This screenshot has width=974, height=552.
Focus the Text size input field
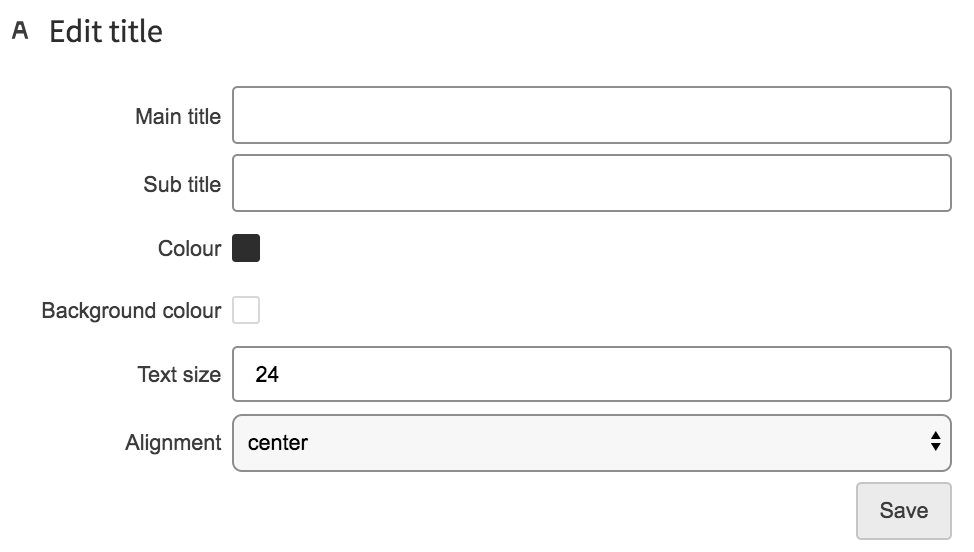[x=591, y=374]
